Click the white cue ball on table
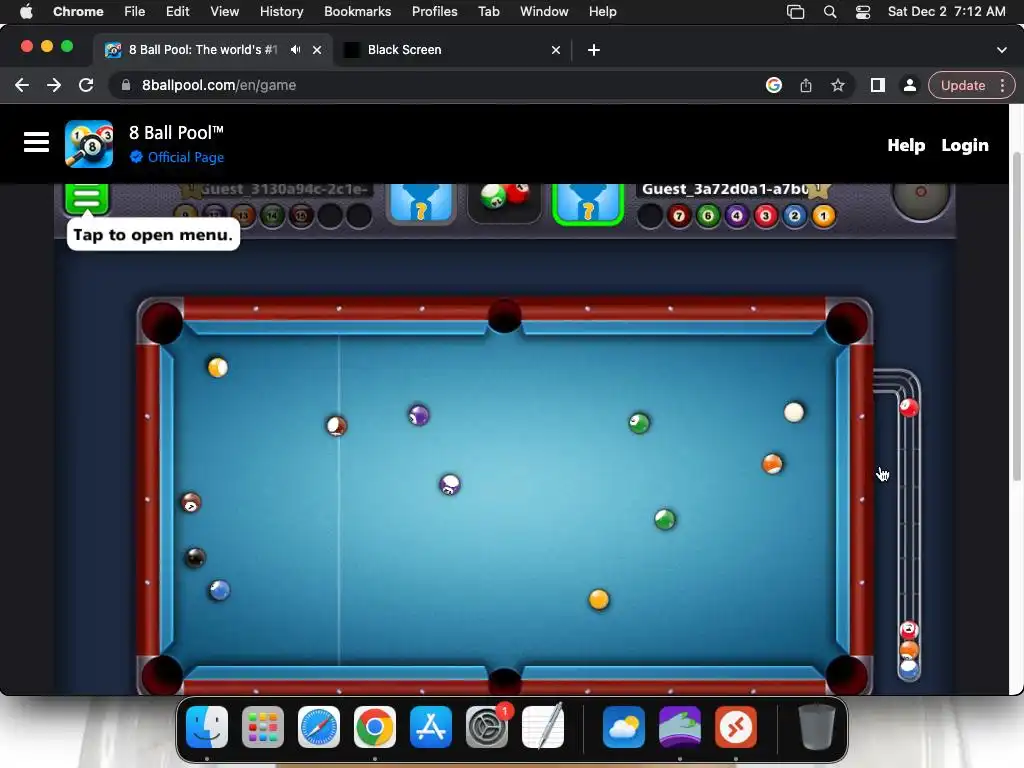The width and height of the screenshot is (1024, 768). coord(794,412)
